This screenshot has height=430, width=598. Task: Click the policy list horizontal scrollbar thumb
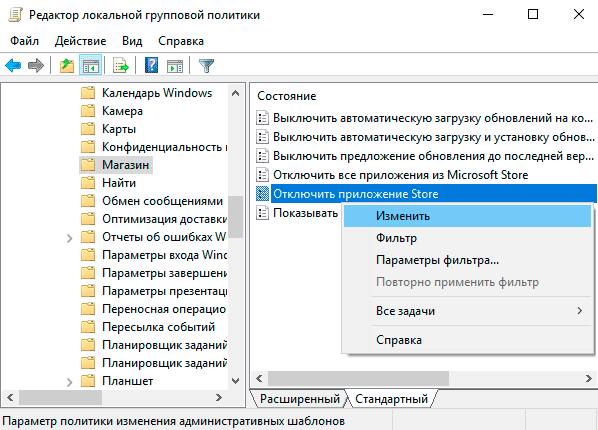point(358,378)
